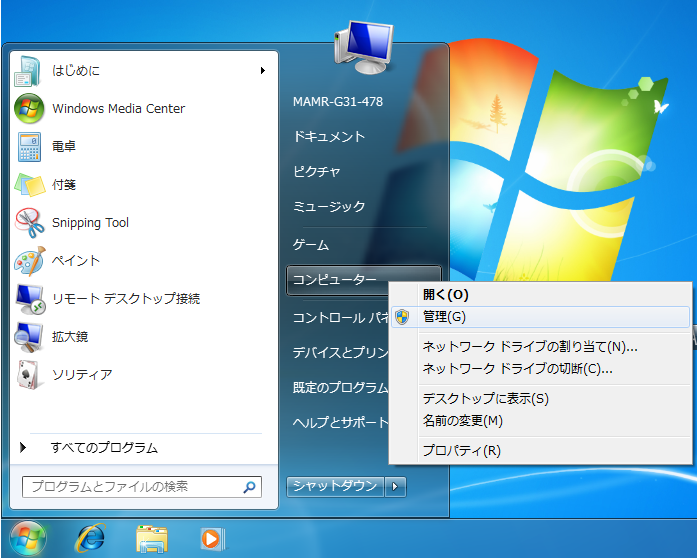Image resolution: width=697 pixels, height=558 pixels.
Task: Click the シャットダウン button
Action: pyautogui.click(x=335, y=486)
